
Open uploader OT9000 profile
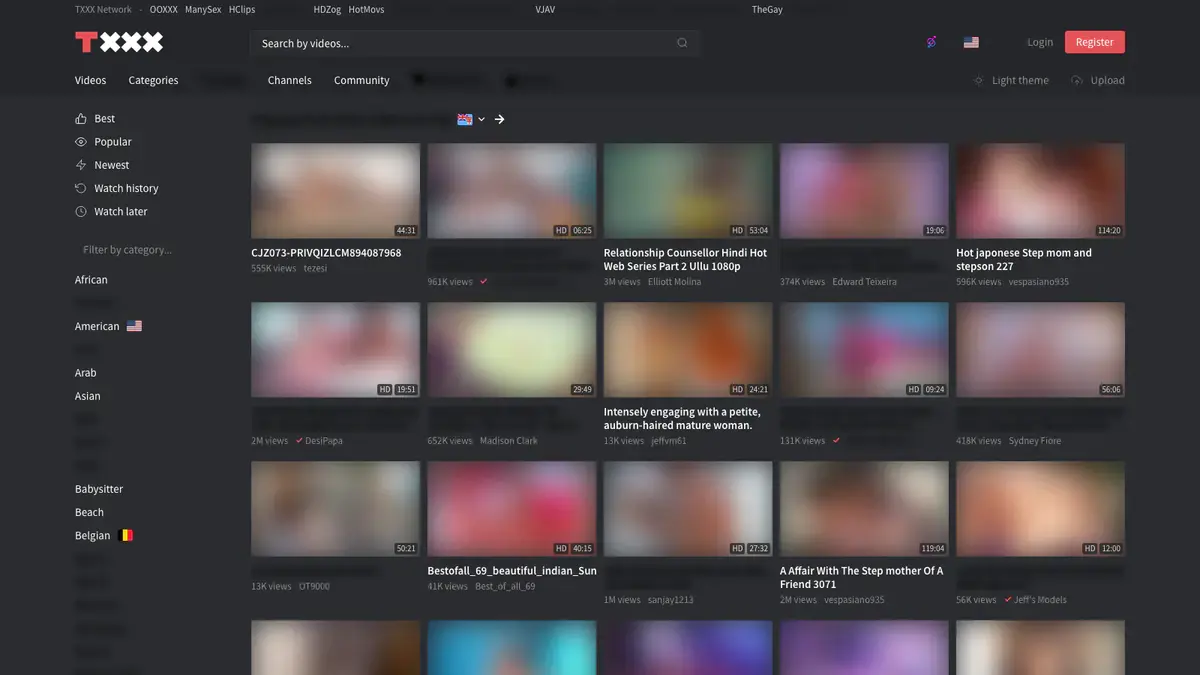pyautogui.click(x=314, y=586)
